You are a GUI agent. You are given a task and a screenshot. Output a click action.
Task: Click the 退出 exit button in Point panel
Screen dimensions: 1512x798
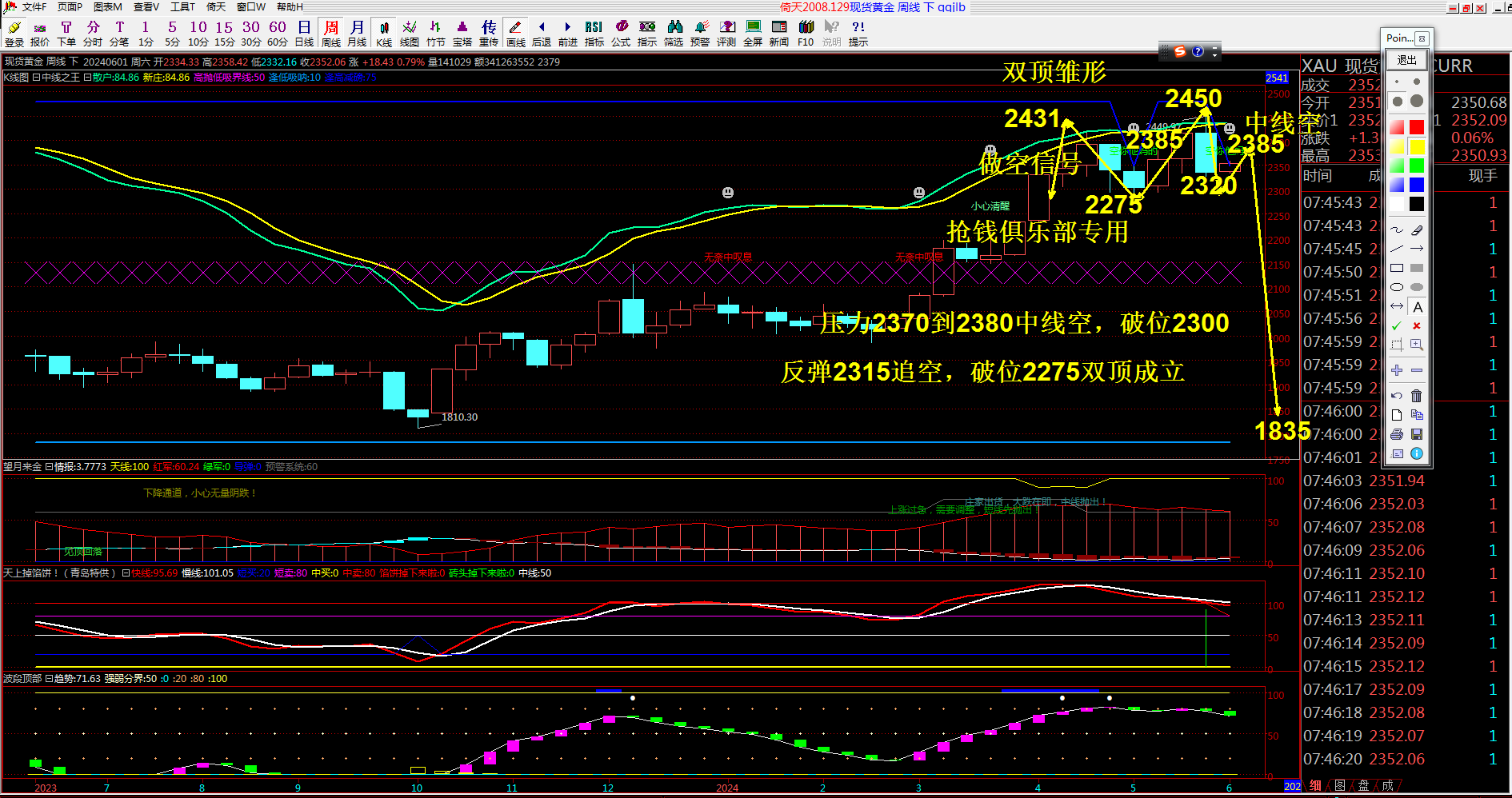pos(1406,61)
